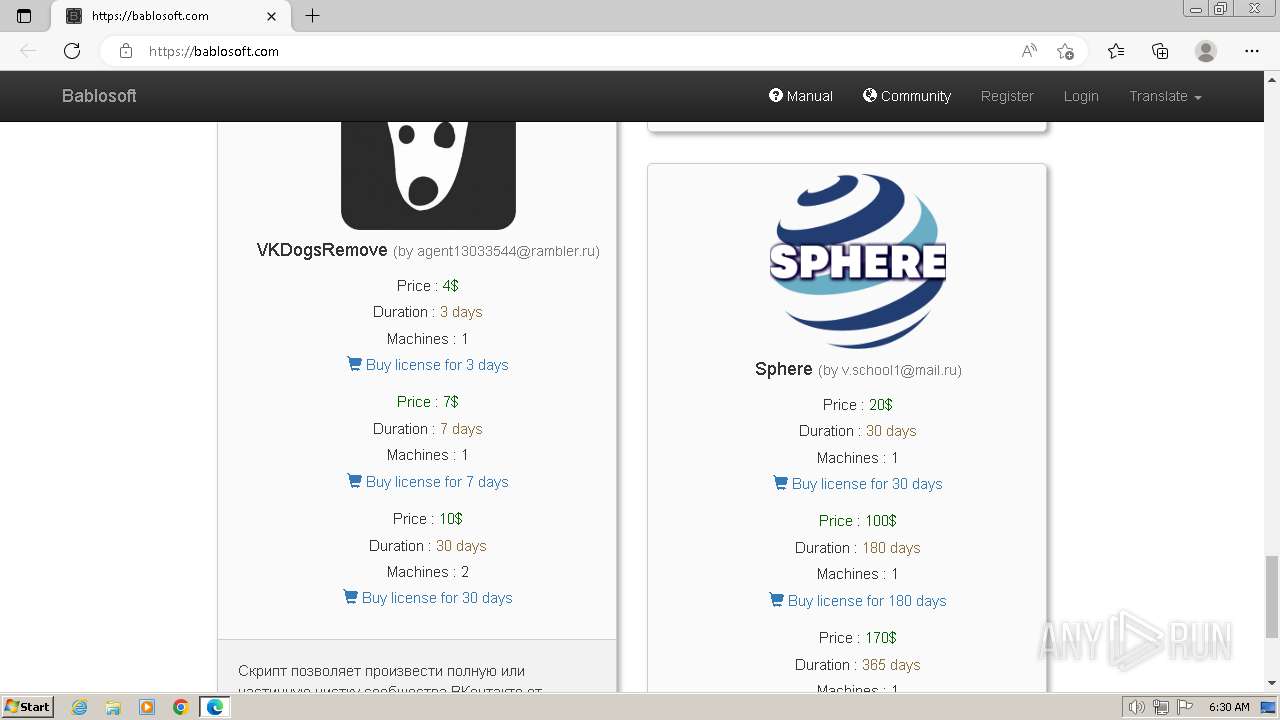Reload the page with the refresh icon
Screen dimensions: 1280x720
click(72, 51)
